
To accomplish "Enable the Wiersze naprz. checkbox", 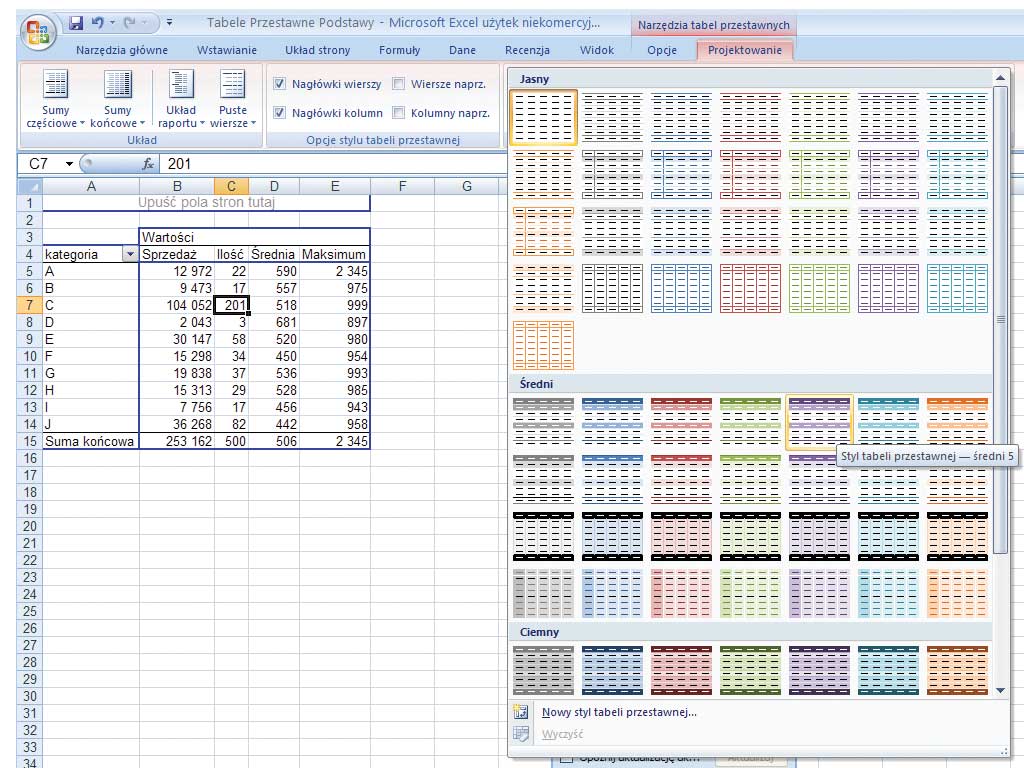I will click(x=399, y=85).
